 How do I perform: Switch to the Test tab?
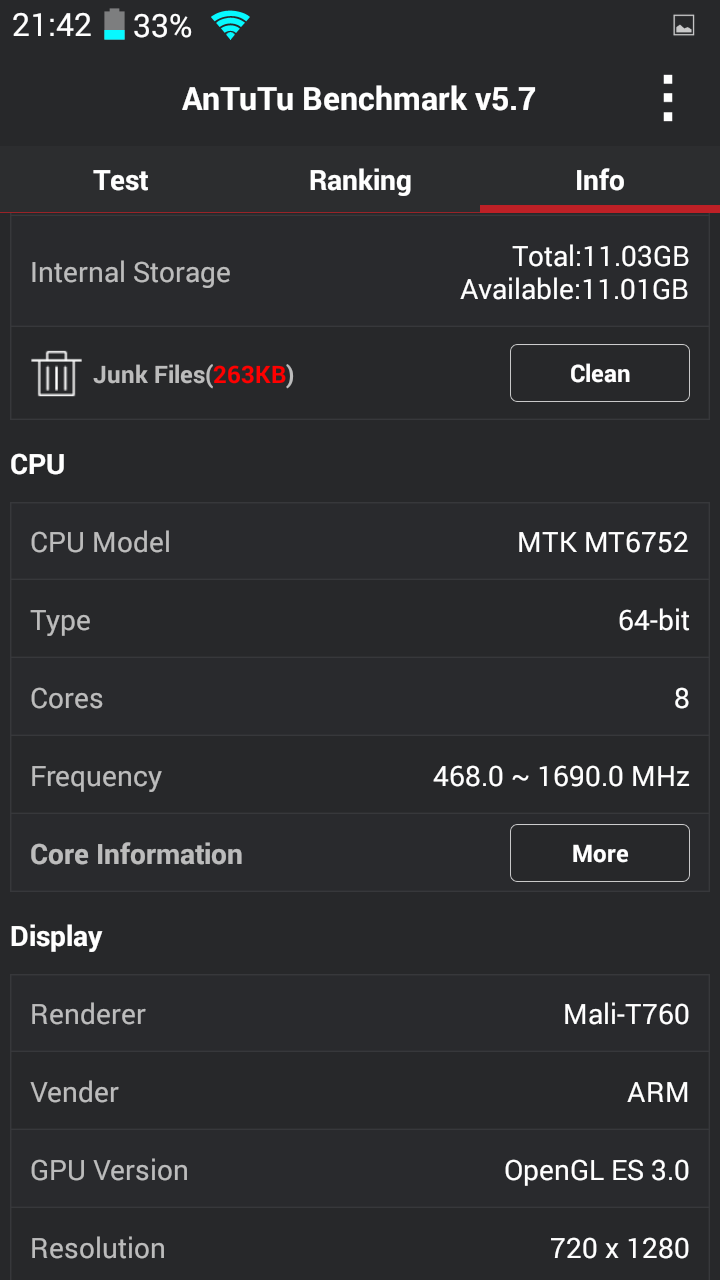pyautogui.click(x=120, y=180)
